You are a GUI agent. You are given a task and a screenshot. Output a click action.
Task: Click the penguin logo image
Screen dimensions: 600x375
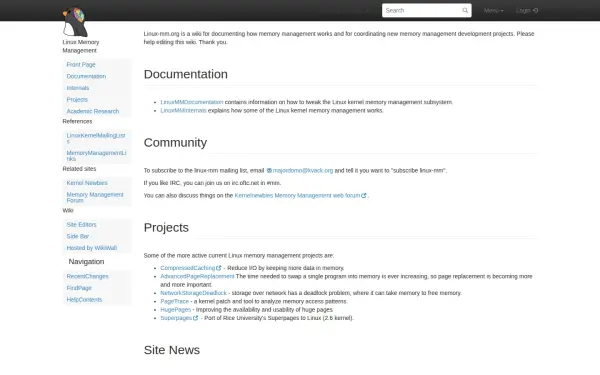pos(75,21)
